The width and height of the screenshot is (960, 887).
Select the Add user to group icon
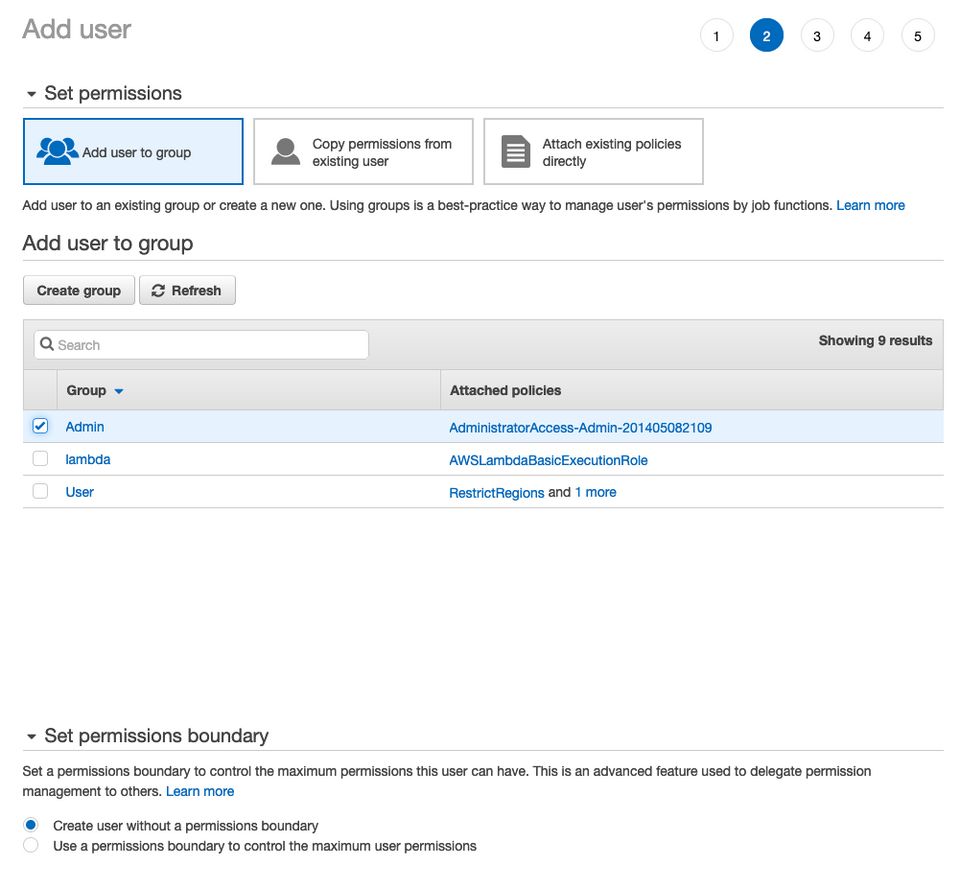[55, 149]
